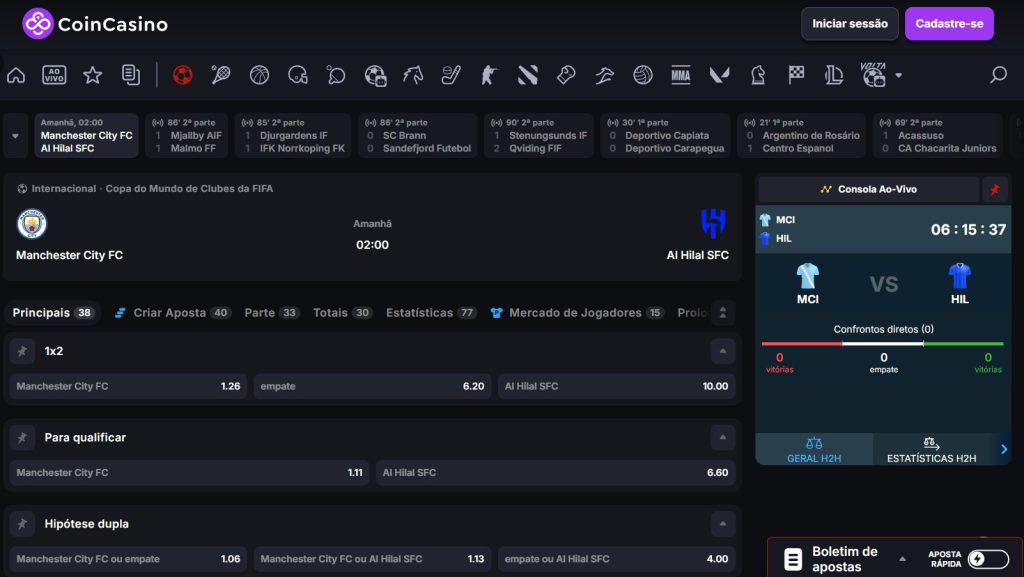Select the League of Legends icon
The image size is (1024, 577).
pos(834,76)
